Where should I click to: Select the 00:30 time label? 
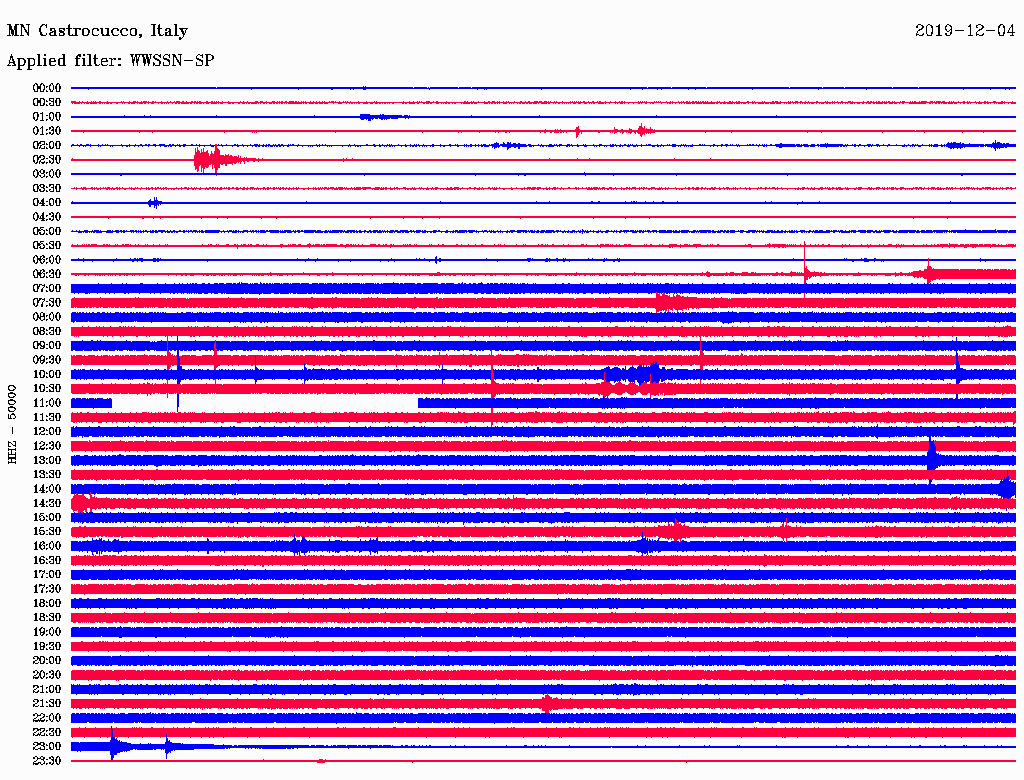(x=47, y=102)
